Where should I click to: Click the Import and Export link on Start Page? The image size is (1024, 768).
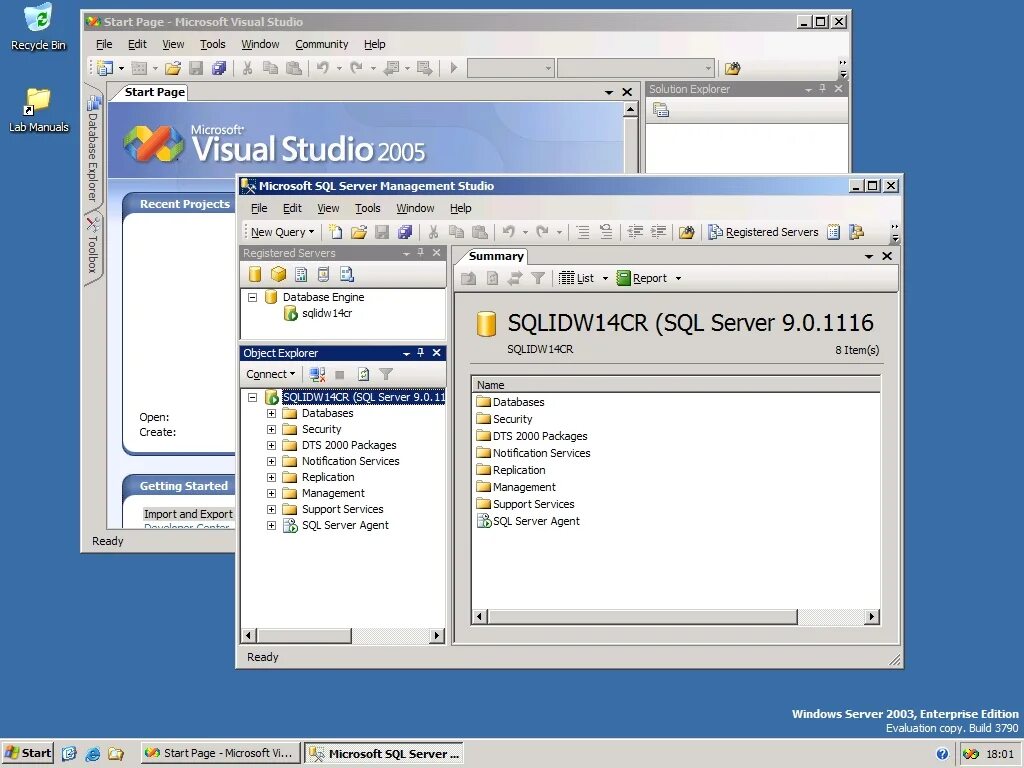[x=188, y=514]
